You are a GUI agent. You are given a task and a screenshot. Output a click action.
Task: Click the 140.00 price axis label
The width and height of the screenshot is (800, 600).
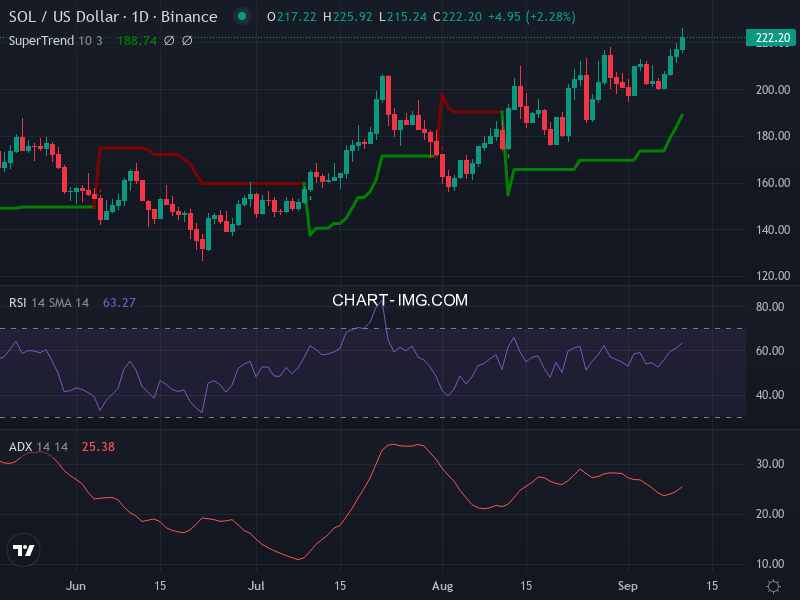click(771, 230)
